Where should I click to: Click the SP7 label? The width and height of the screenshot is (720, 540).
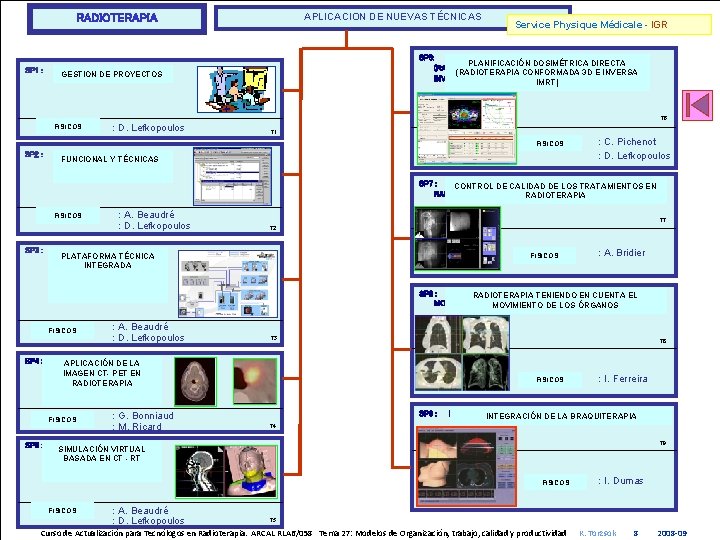(x=428, y=184)
